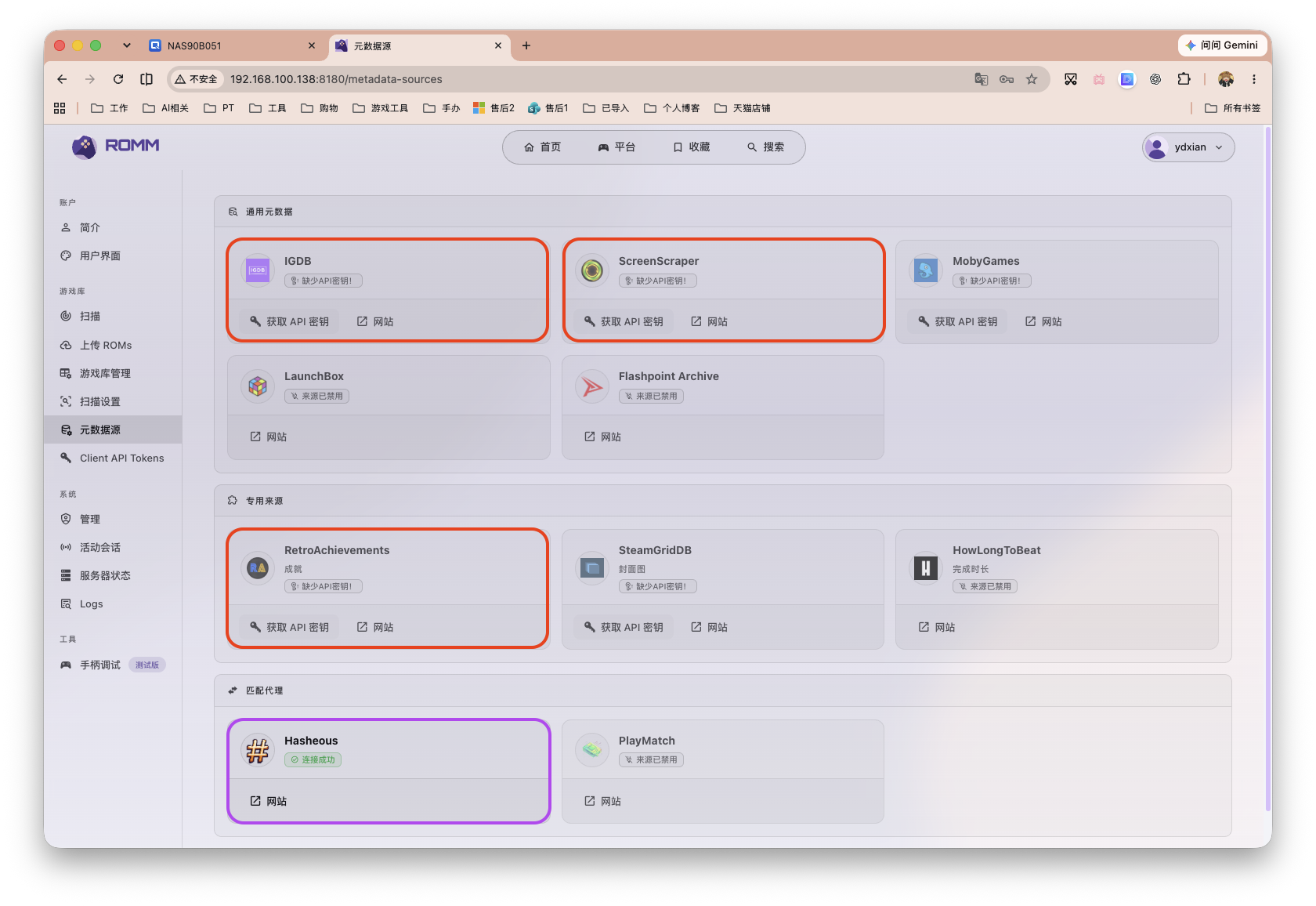Close the 元数据源 browser tab

click(x=498, y=45)
